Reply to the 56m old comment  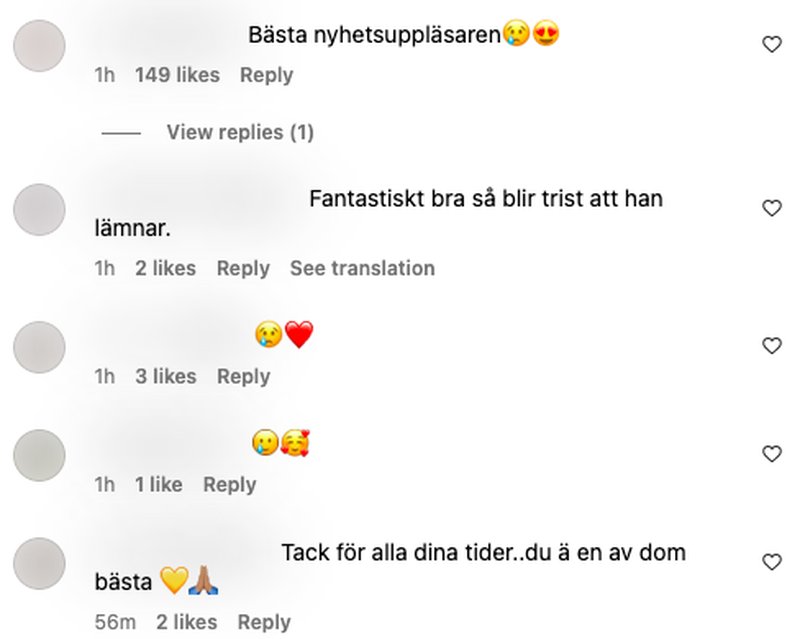[x=264, y=623]
